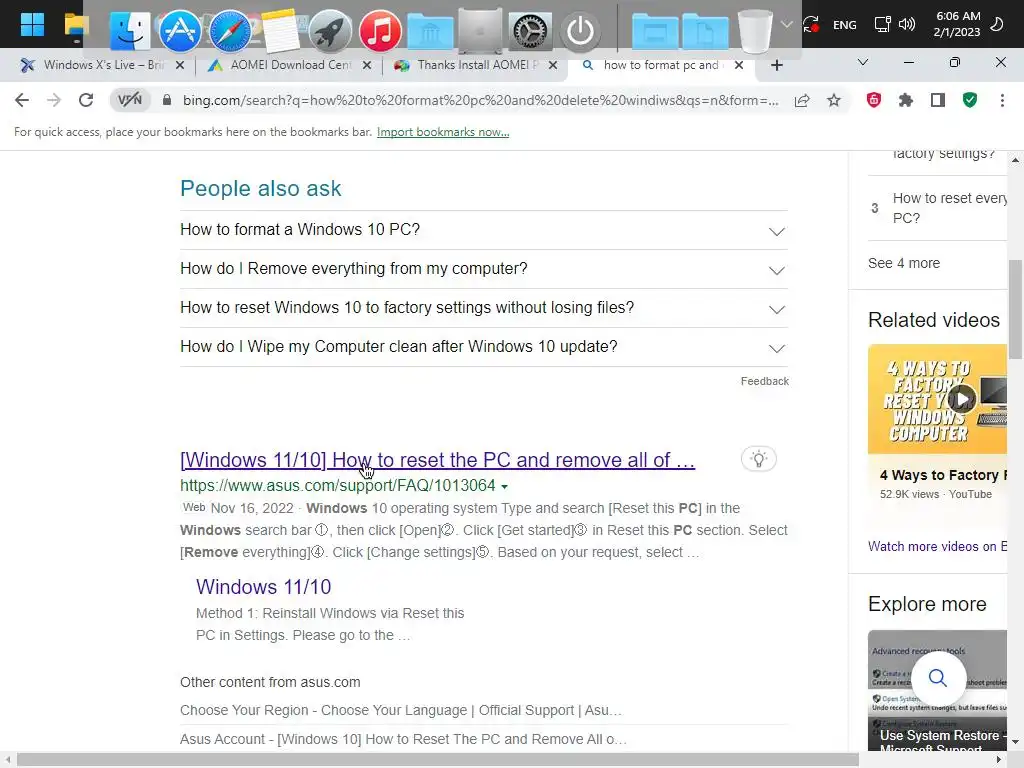This screenshot has height=768, width=1024.
Task: Click the floating search magnifier button
Action: (938, 678)
